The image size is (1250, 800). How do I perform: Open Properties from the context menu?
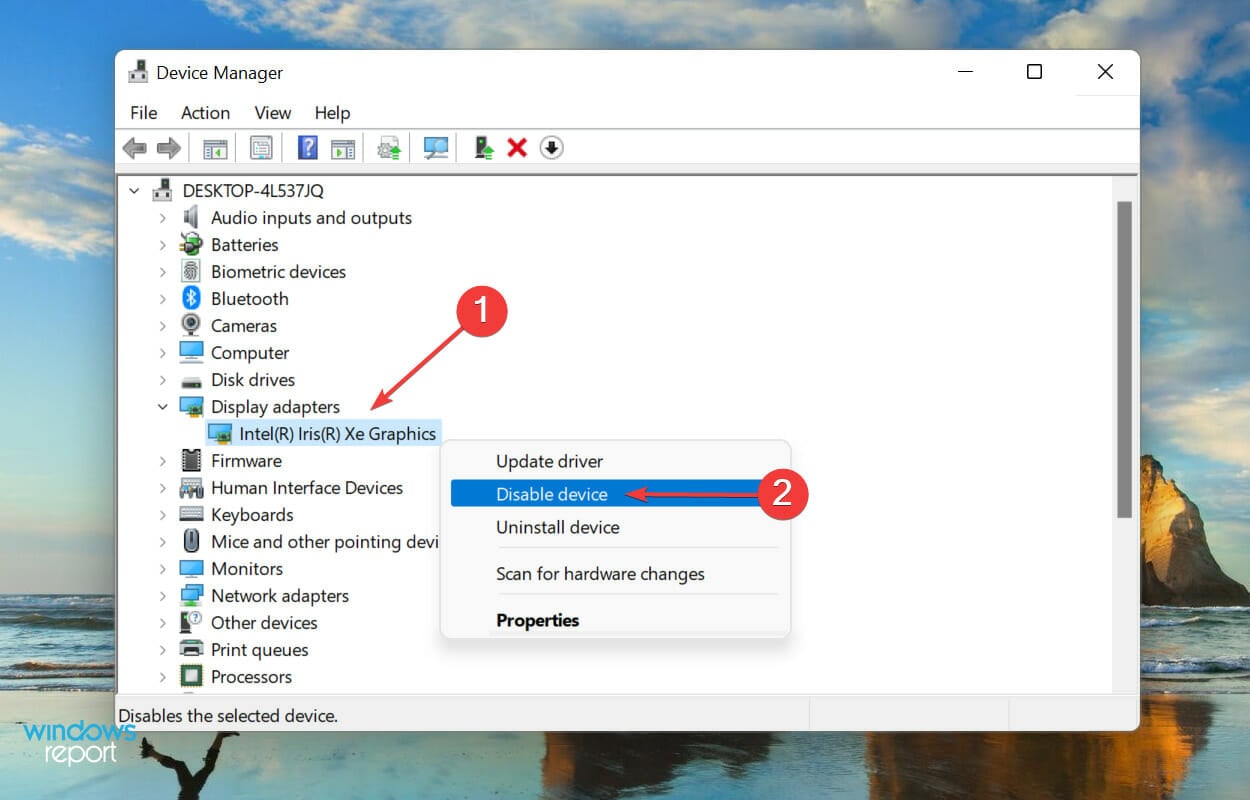pyautogui.click(x=537, y=620)
